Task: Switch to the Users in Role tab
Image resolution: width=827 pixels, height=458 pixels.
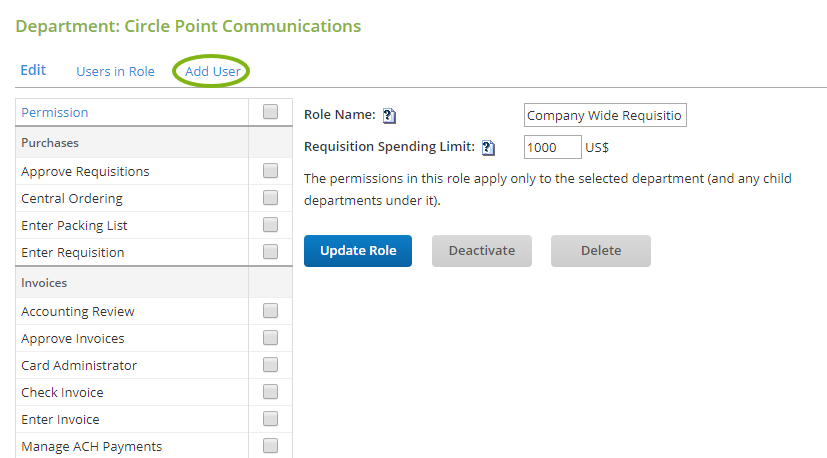Action: coord(115,71)
